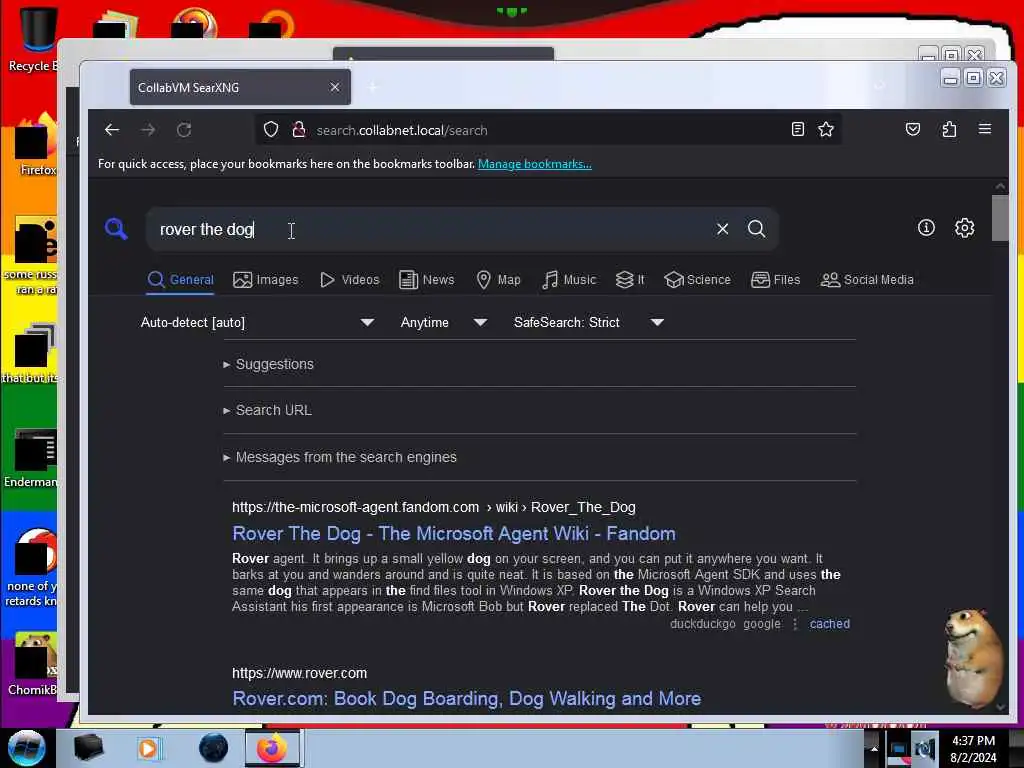Open the Auto-detect language dropdown
Viewport: 1024px width, 768px height.
click(257, 322)
